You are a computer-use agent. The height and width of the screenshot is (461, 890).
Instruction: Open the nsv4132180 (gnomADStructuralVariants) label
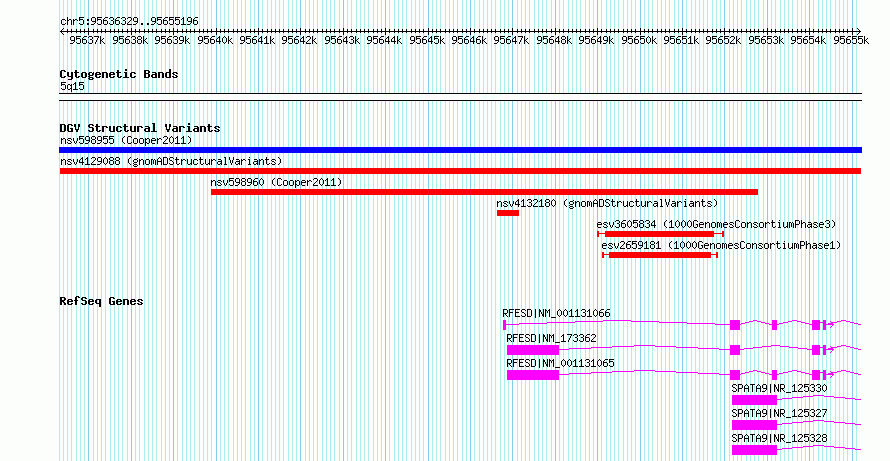(607, 203)
